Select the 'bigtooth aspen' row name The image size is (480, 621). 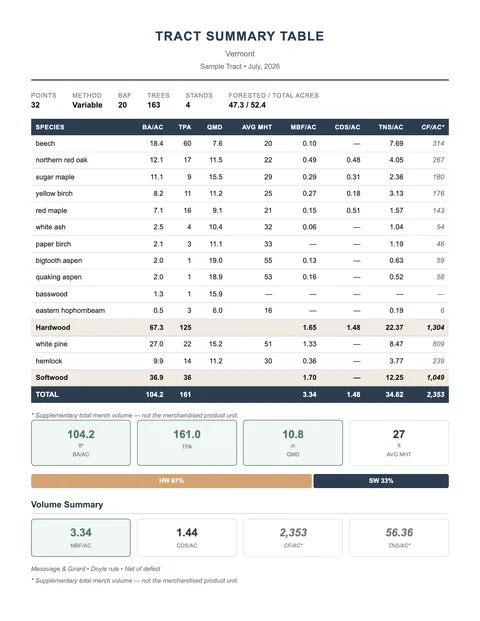(x=59, y=261)
